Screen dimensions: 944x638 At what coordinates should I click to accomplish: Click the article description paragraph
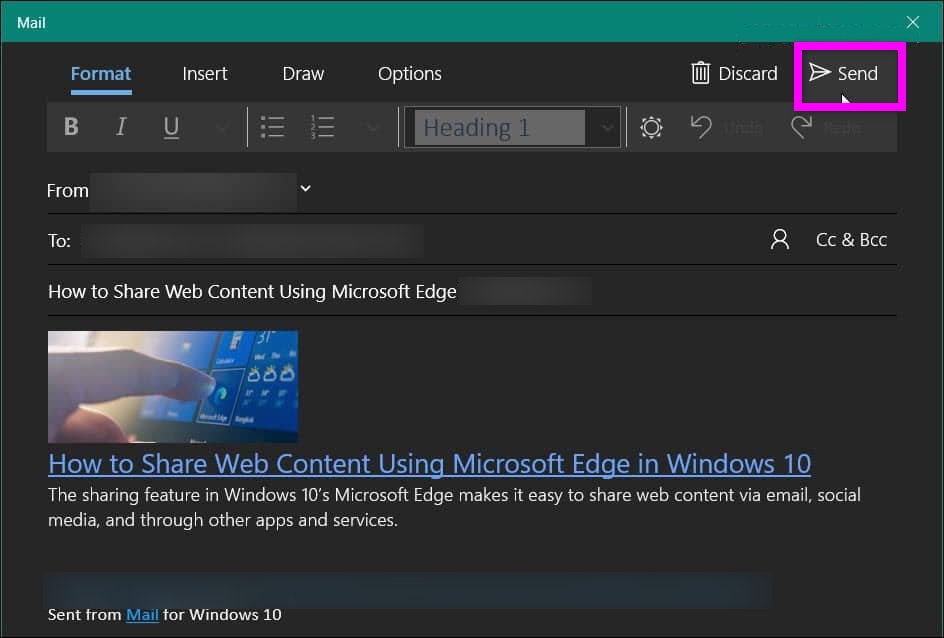[x=455, y=507]
